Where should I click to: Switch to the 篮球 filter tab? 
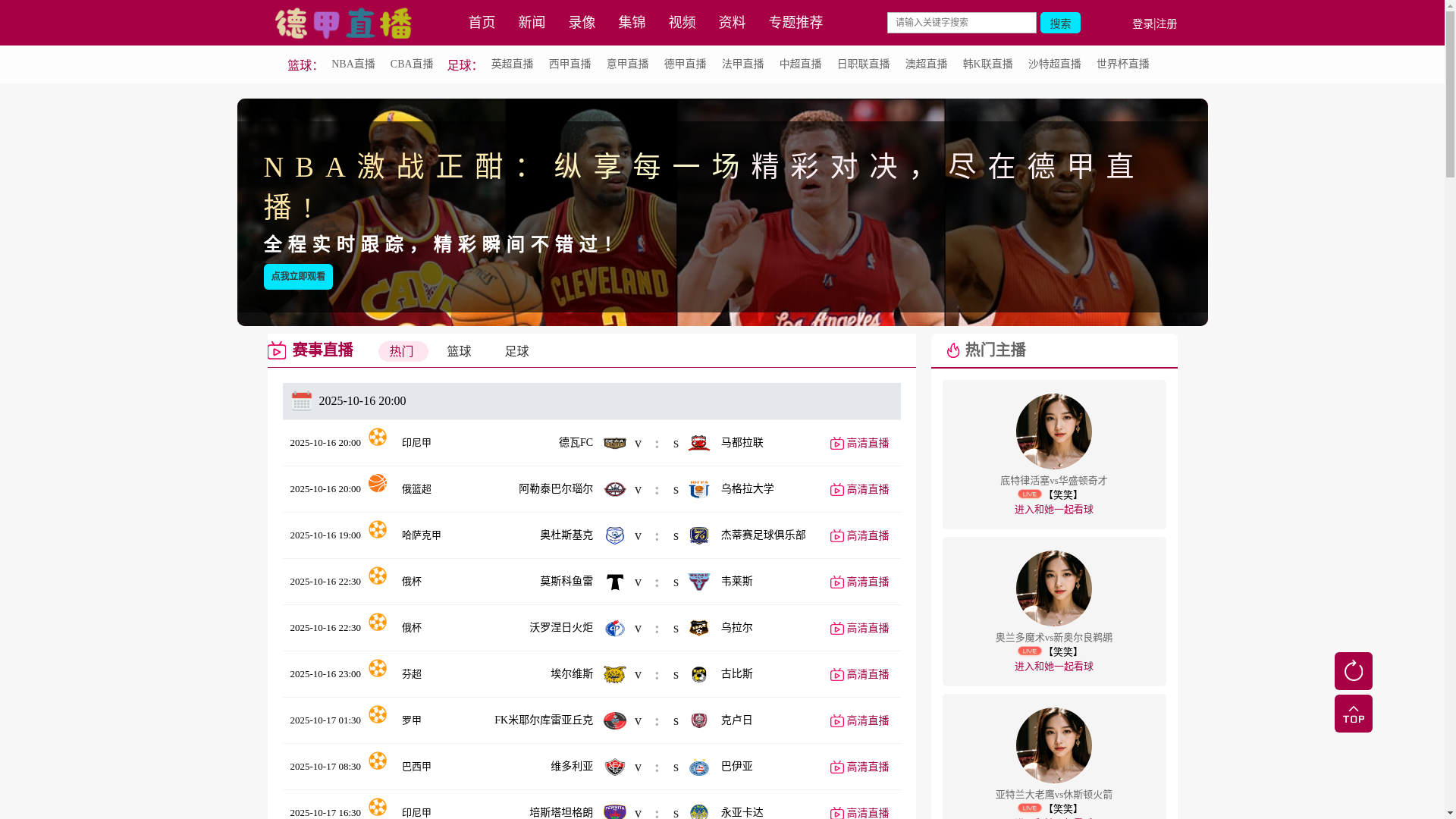coord(459,351)
